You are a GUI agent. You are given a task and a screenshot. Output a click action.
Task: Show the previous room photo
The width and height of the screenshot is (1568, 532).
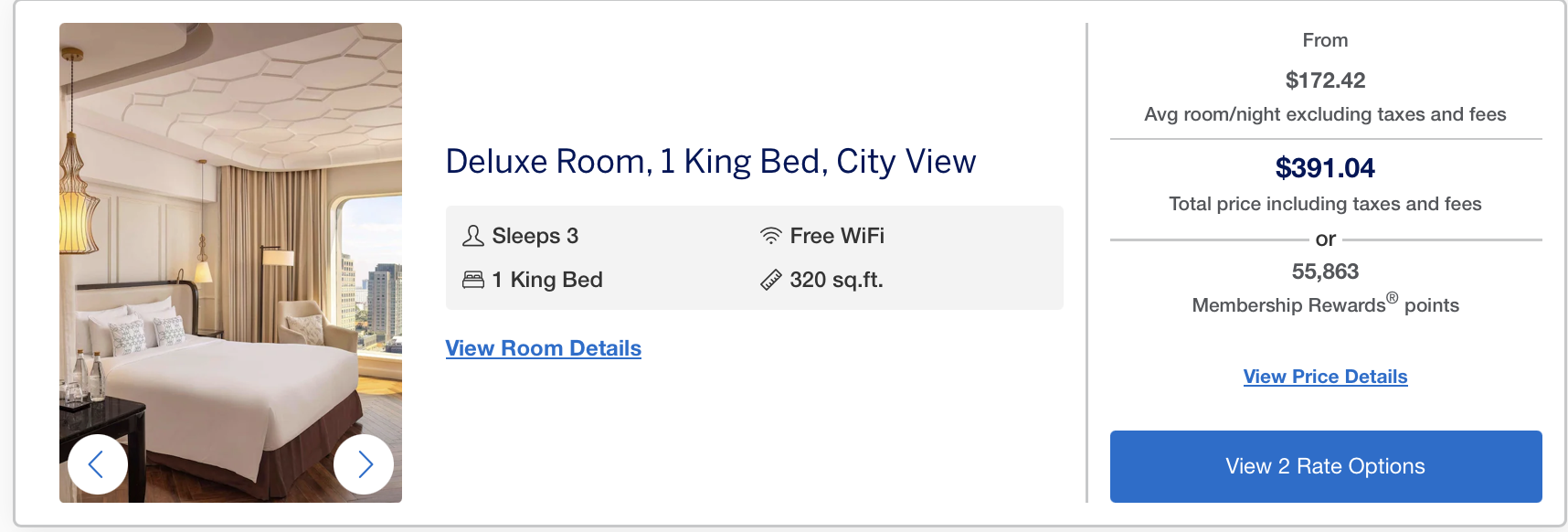point(97,464)
